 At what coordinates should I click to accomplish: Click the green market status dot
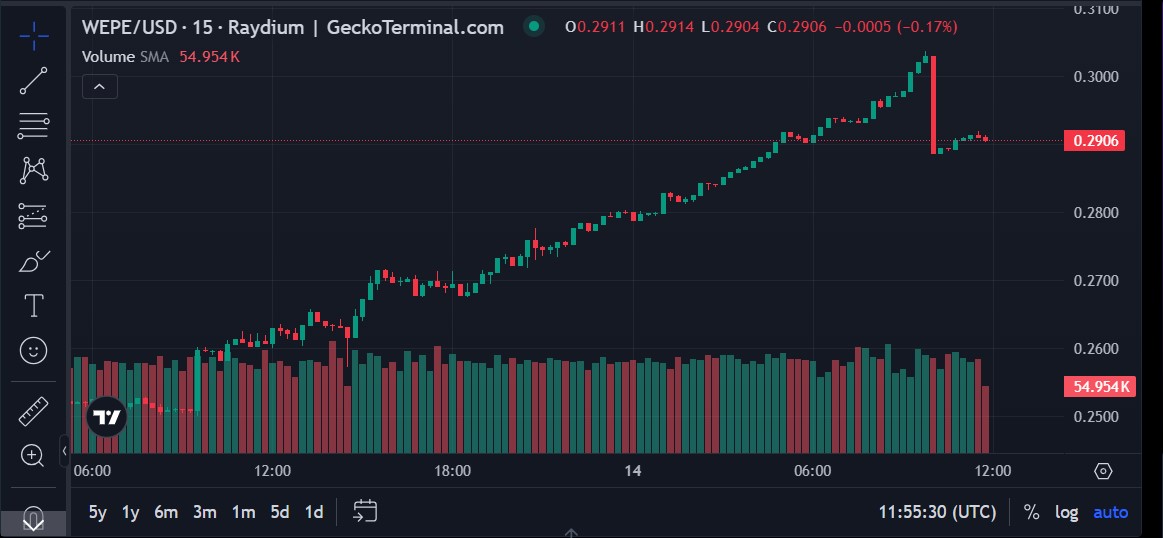[533, 27]
